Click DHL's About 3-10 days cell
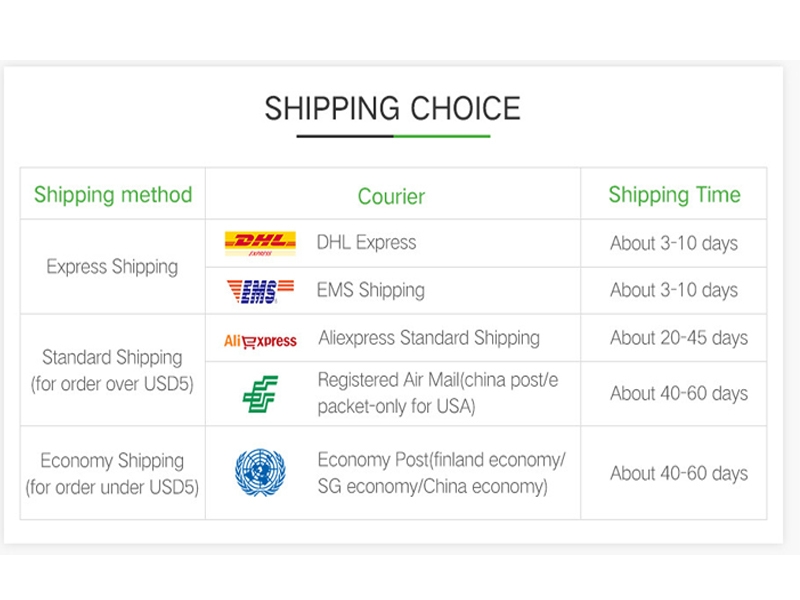The height and width of the screenshot is (600, 800). tap(673, 243)
